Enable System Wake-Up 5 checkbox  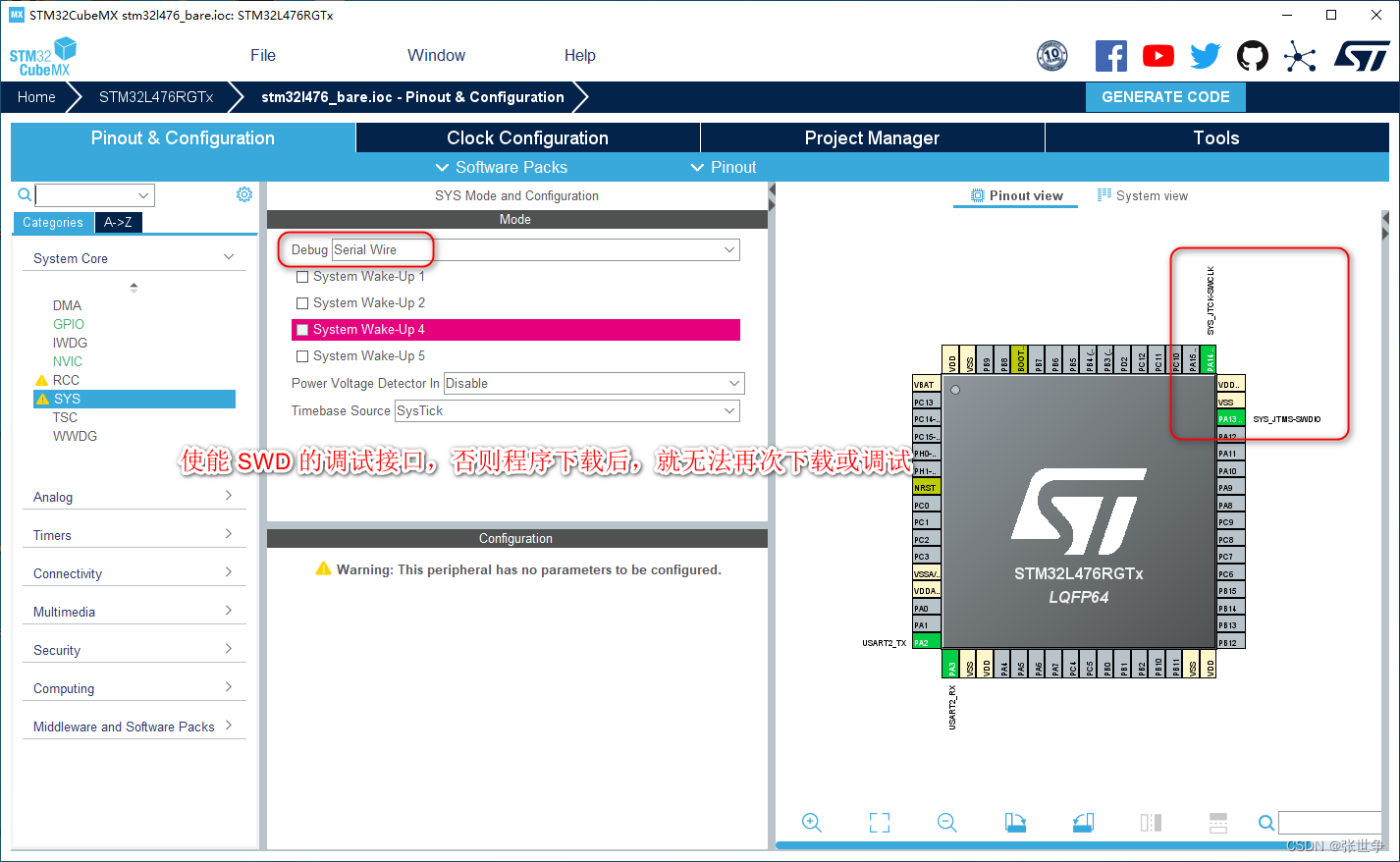(x=302, y=356)
